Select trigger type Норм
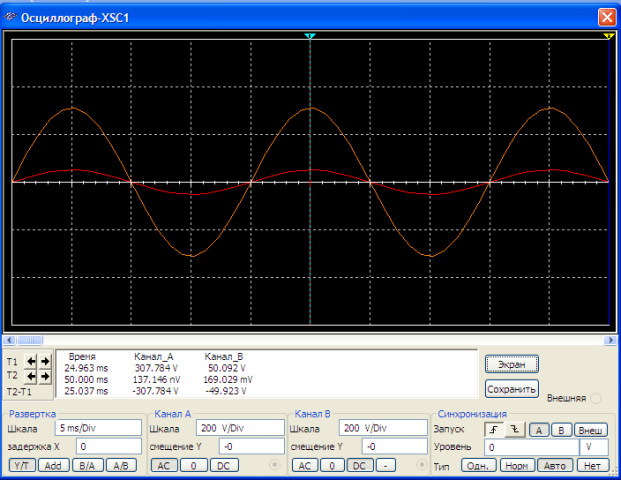 point(517,466)
